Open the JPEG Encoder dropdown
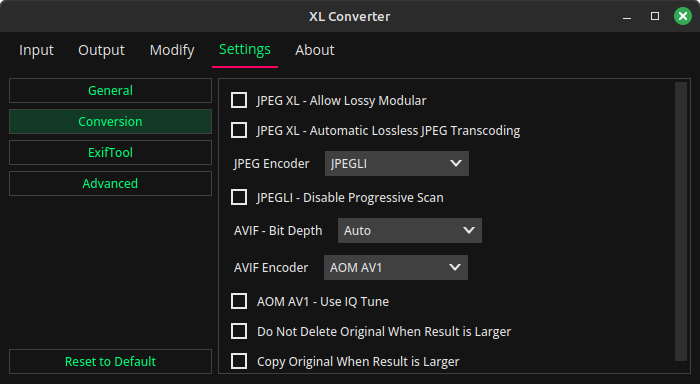The height and width of the screenshot is (384, 700). tap(396, 163)
